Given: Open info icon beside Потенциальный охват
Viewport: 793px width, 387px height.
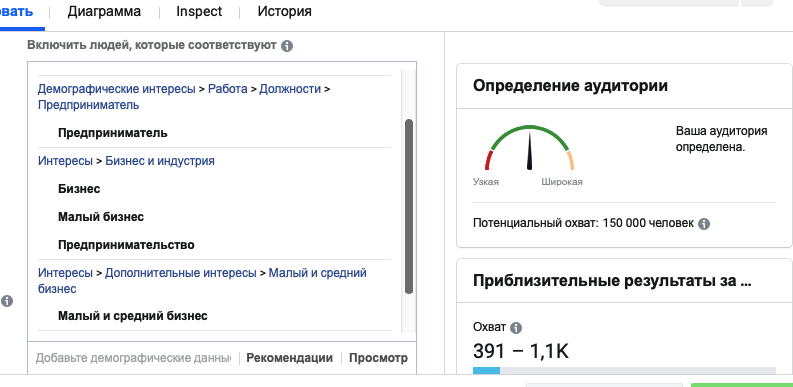Looking at the screenshot, I should click(703, 224).
